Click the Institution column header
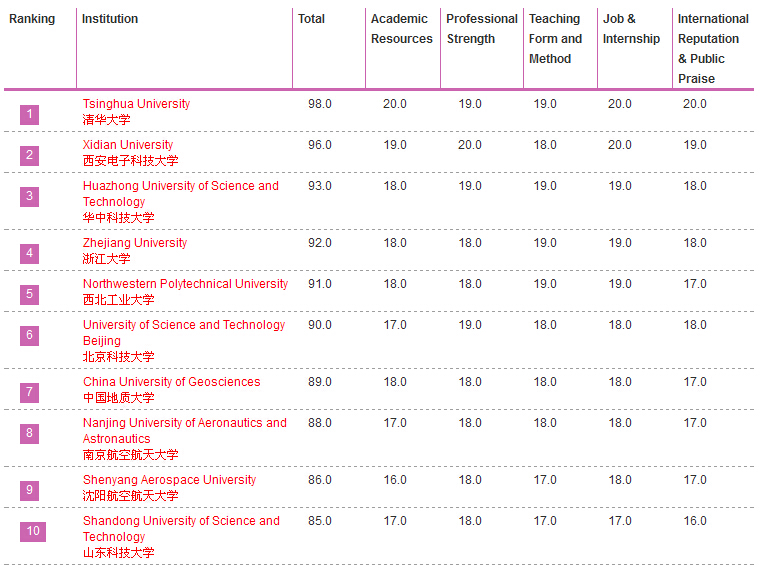The width and height of the screenshot is (766, 573). click(x=110, y=19)
